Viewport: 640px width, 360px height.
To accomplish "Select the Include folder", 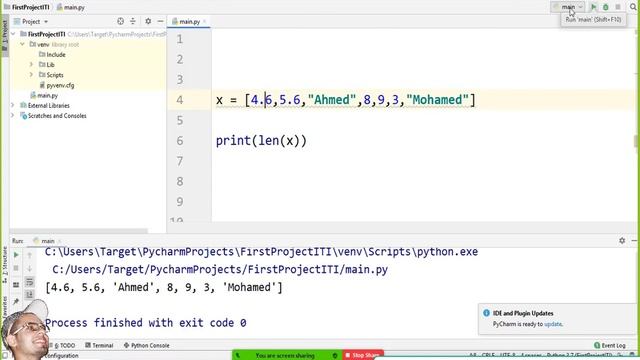I will [x=52, y=54].
